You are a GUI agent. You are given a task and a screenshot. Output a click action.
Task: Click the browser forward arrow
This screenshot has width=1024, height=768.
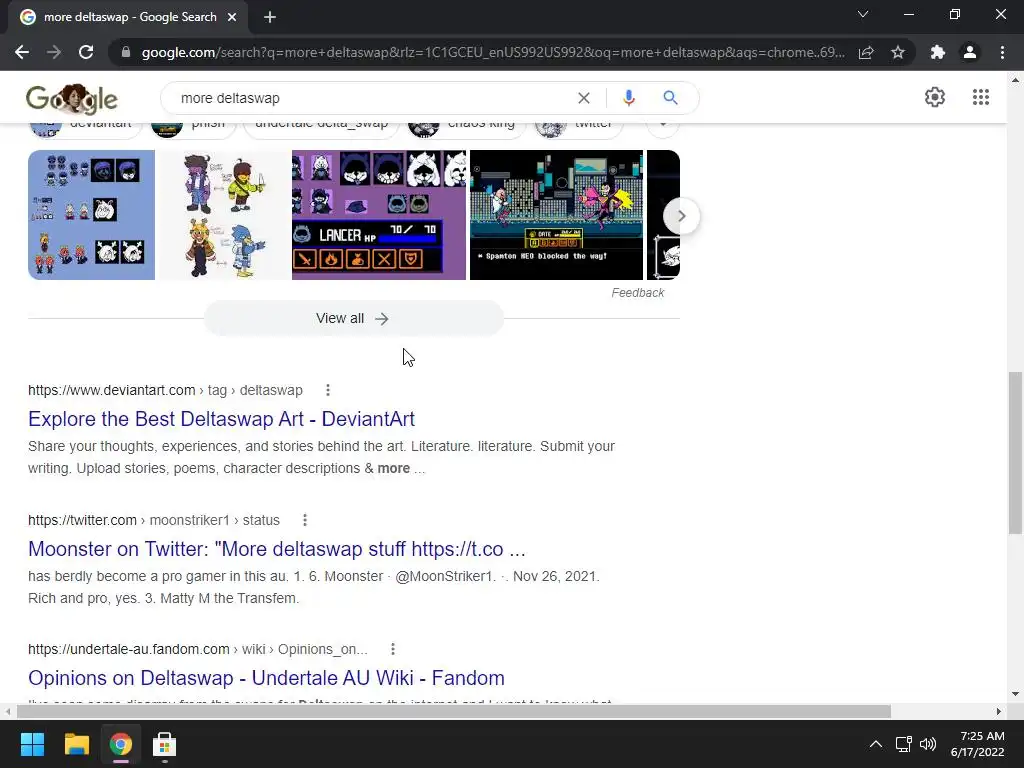tap(54, 52)
